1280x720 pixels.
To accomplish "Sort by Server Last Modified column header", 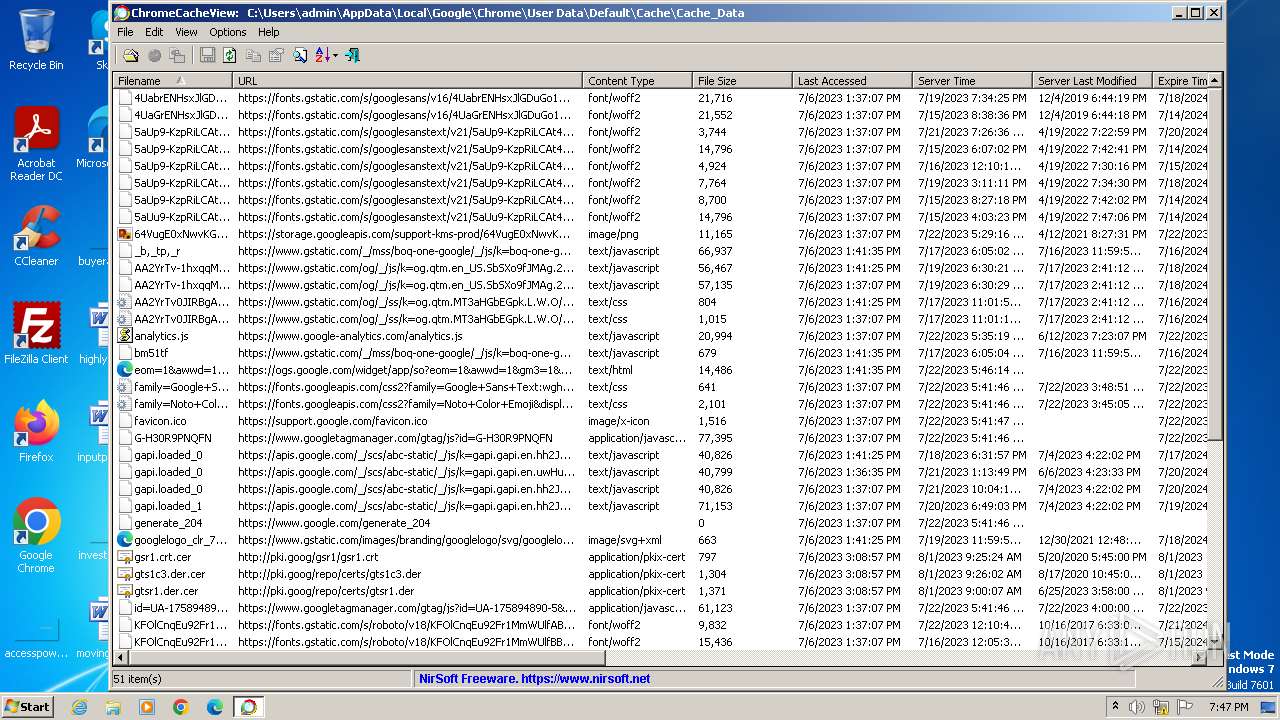I will pyautogui.click(x=1092, y=81).
